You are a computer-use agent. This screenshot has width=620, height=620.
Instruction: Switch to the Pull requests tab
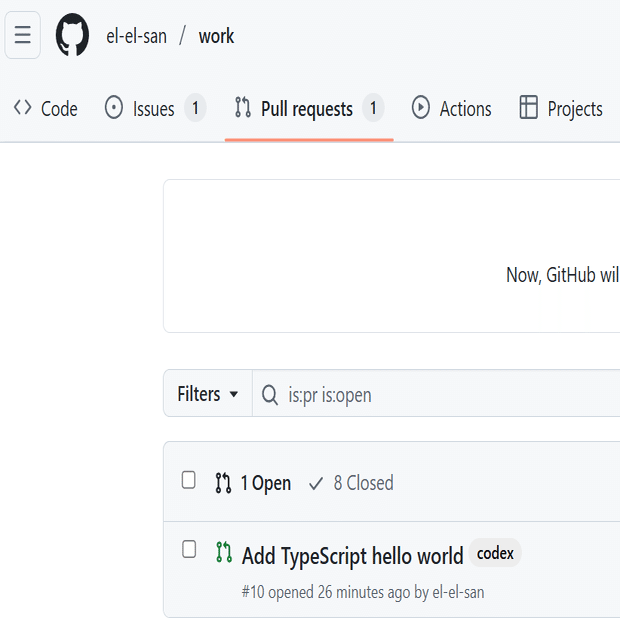[309, 108]
